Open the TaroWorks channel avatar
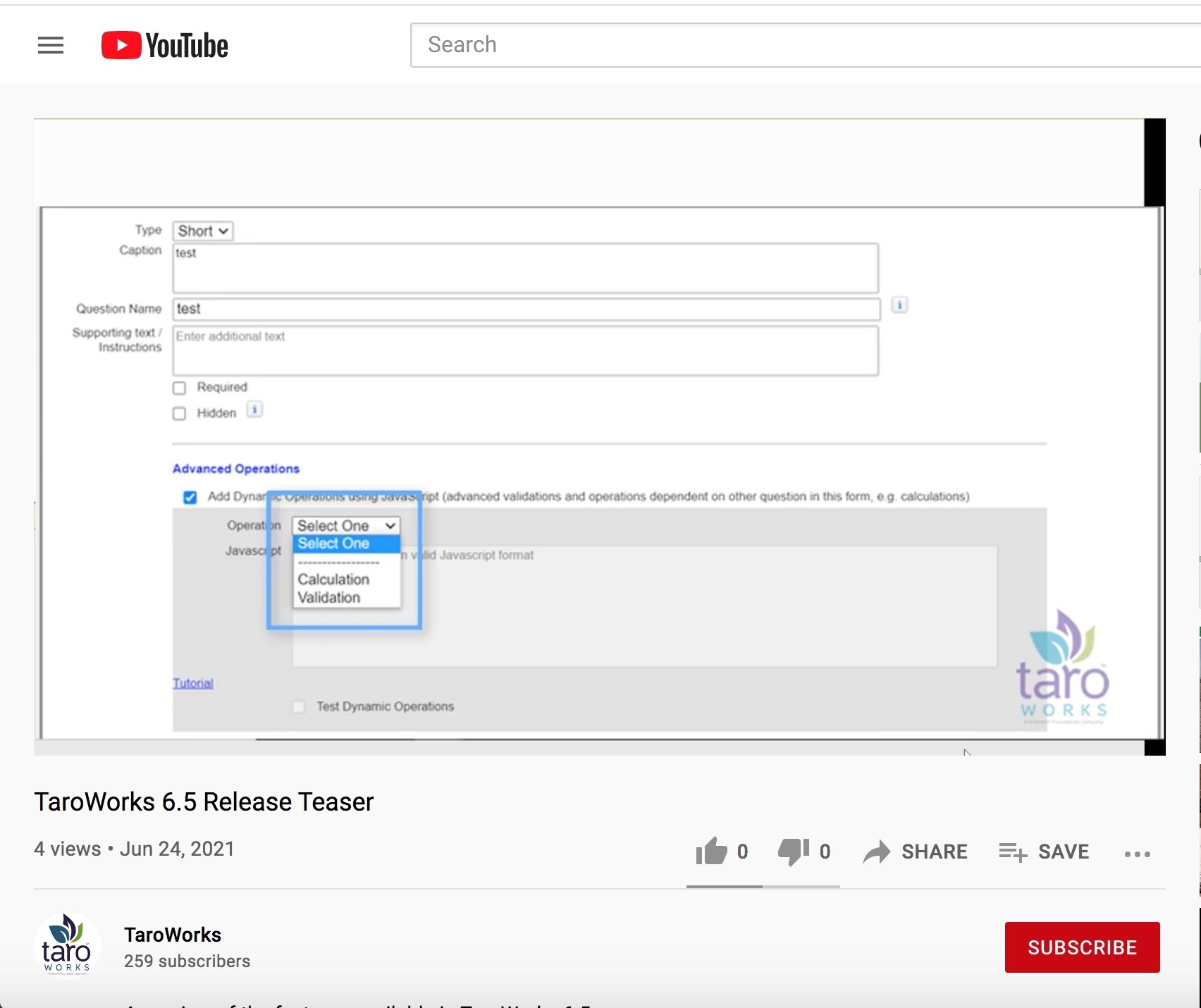The image size is (1201, 1008). pos(67,946)
